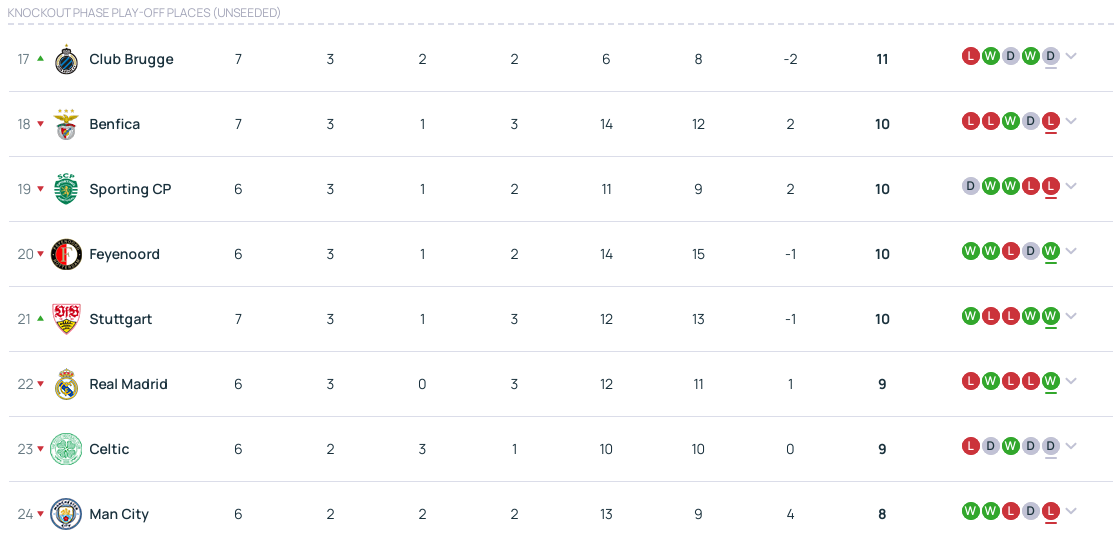Click the Man City crest

click(x=67, y=514)
